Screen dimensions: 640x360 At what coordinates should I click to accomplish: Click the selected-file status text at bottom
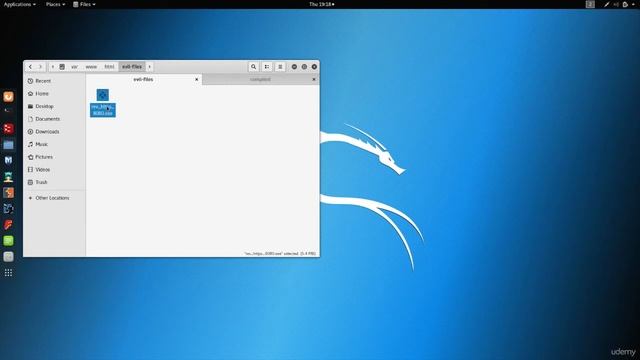[x=280, y=253]
